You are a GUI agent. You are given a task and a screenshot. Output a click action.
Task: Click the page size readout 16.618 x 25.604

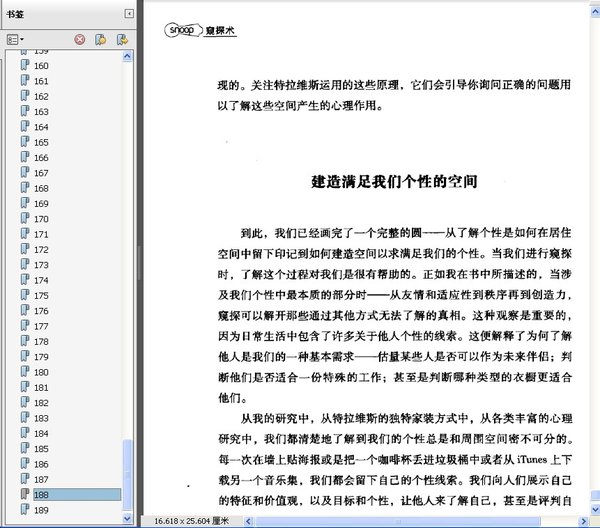(x=191, y=521)
